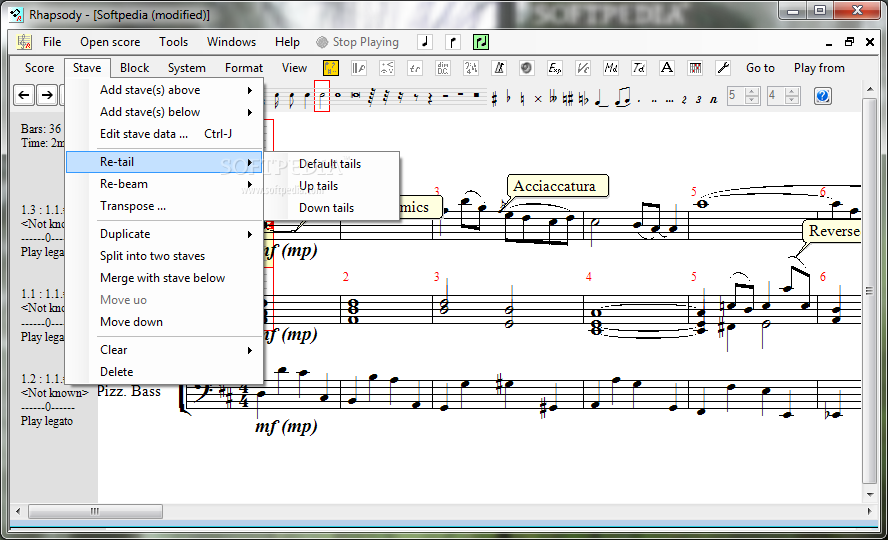The width and height of the screenshot is (888, 540).
Task: Decrease the spinner showing 4
Action: pos(792,100)
